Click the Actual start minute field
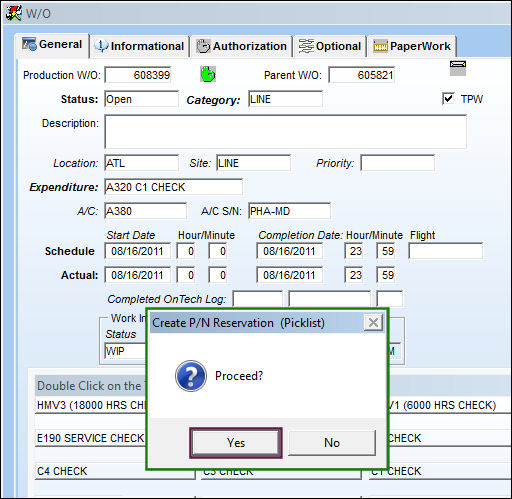Screen dimensions: 512x499 click(x=217, y=275)
